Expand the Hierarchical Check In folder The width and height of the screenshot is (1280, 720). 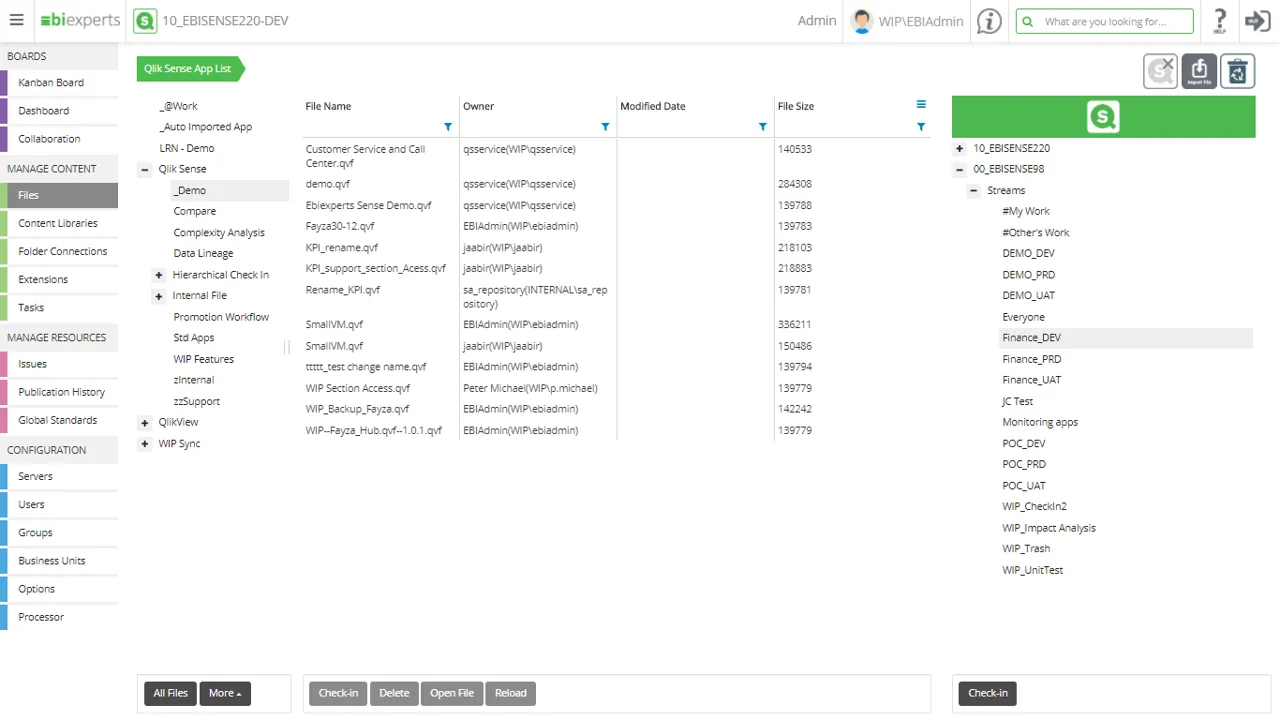159,275
